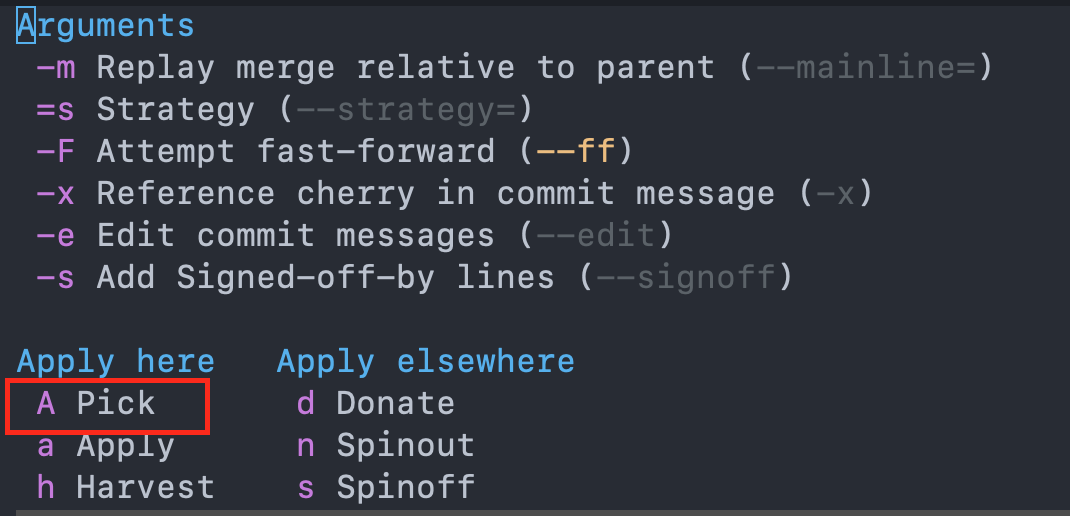Select the Spinout command
The width and height of the screenshot is (1070, 516).
pos(386,446)
